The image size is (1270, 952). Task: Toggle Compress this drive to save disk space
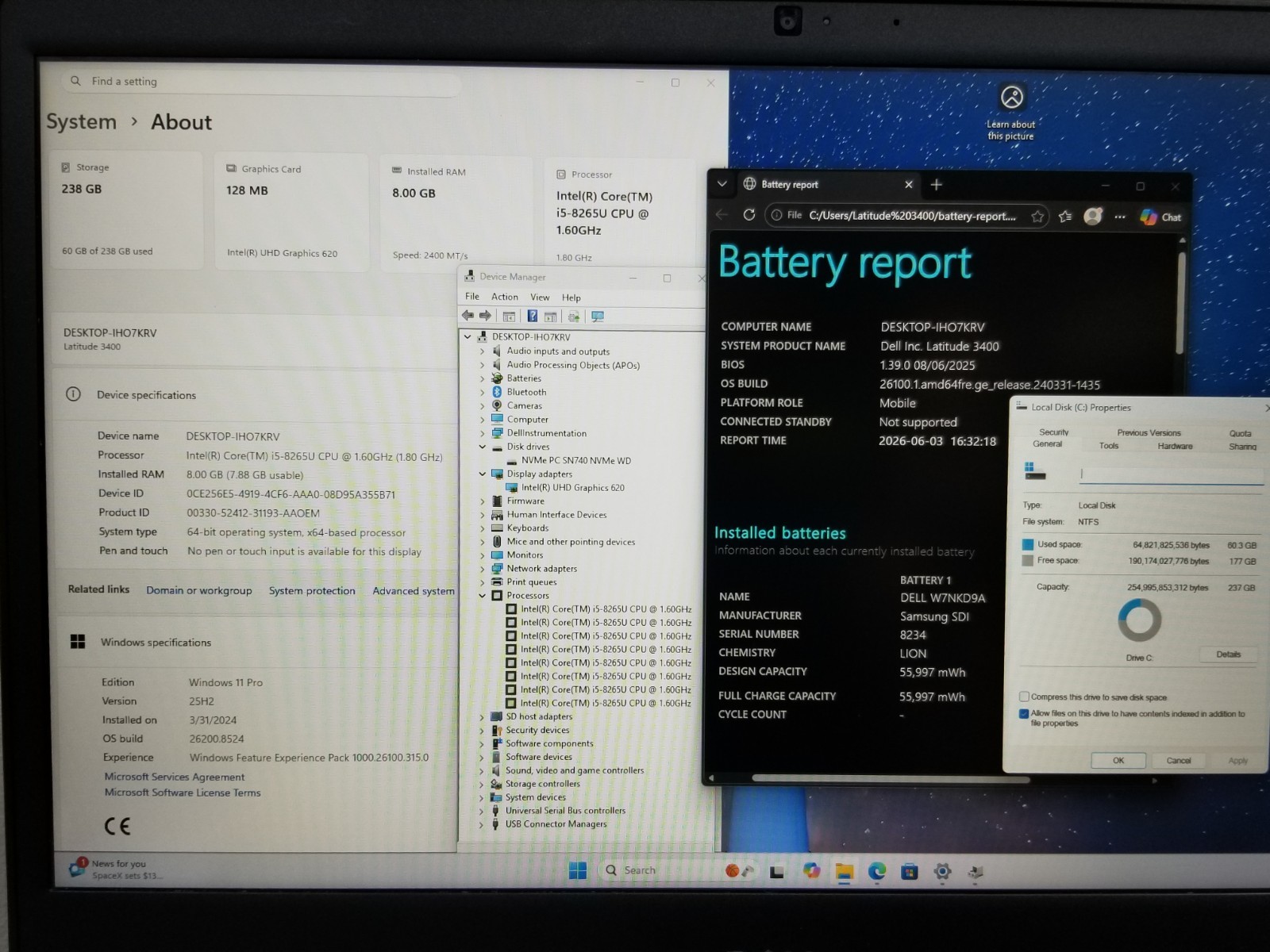pos(1024,697)
